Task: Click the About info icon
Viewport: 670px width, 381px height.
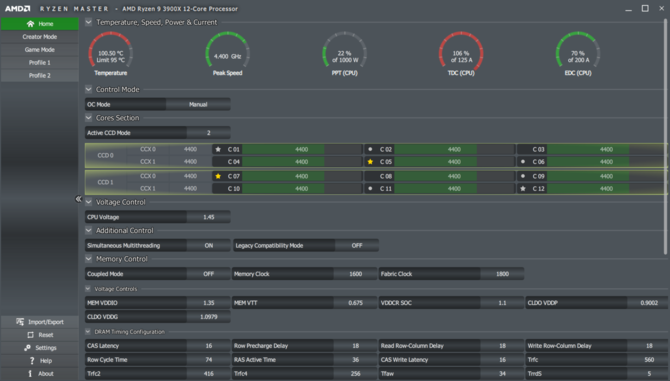Action: tap(30, 373)
